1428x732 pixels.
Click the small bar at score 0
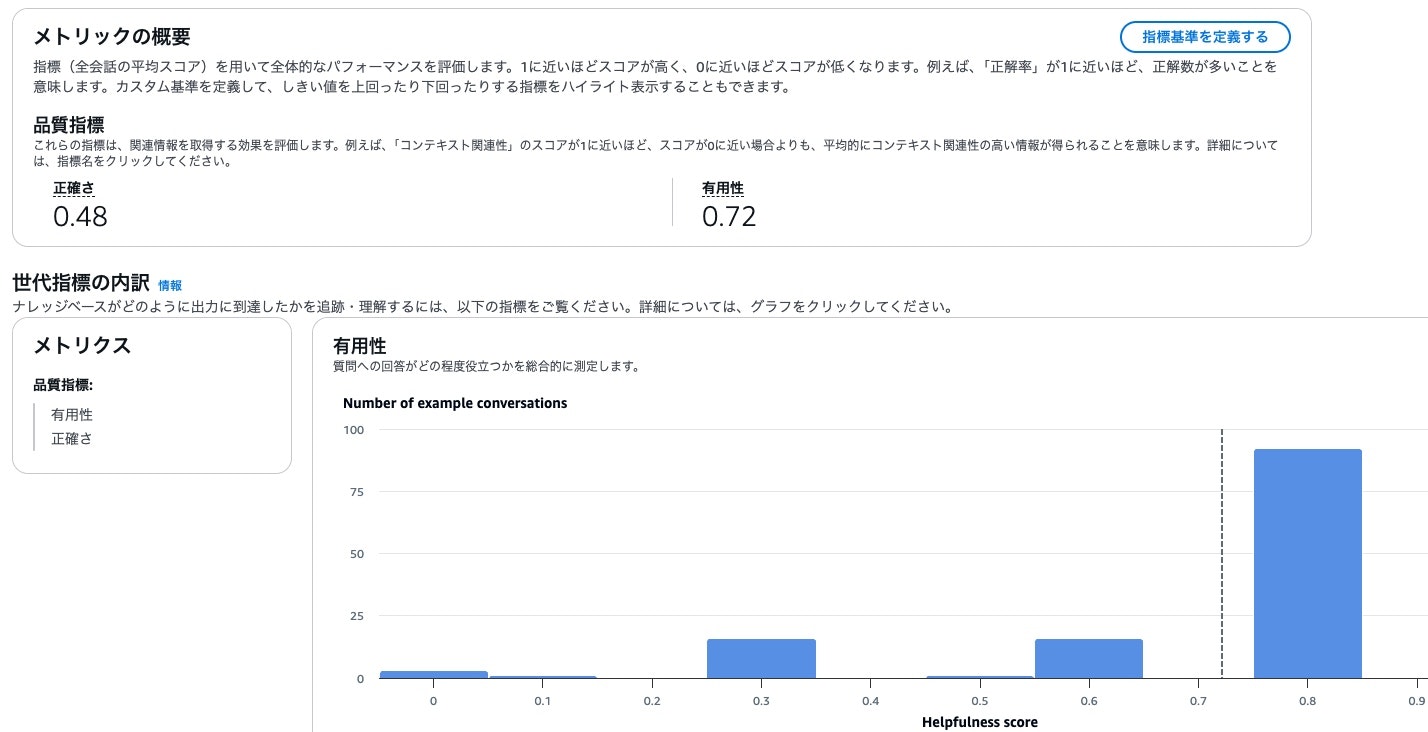pos(433,674)
